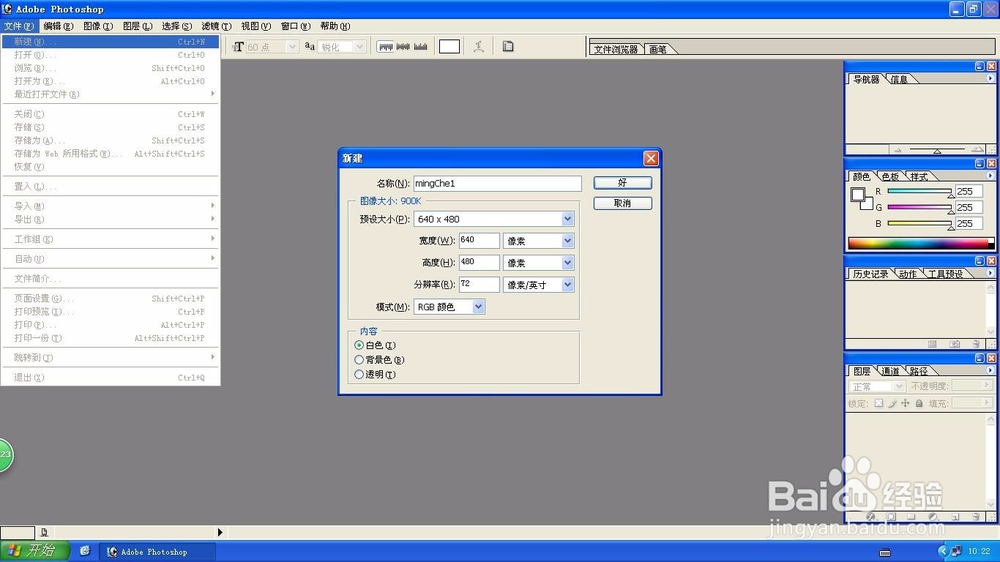The image size is (1000, 562).
Task: Click the 取消 (Cancel) button
Action: click(x=622, y=203)
